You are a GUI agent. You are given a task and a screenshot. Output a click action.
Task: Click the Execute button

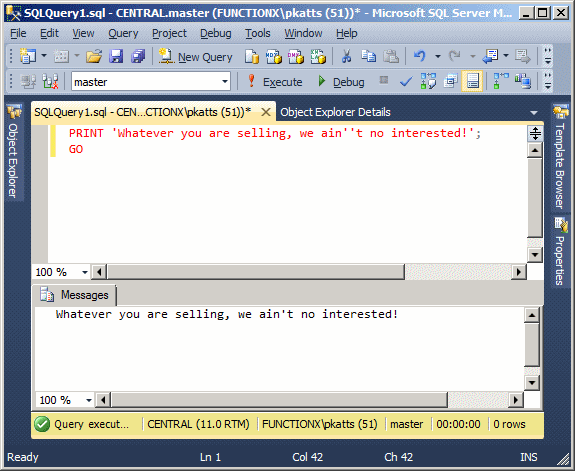pyautogui.click(x=275, y=81)
